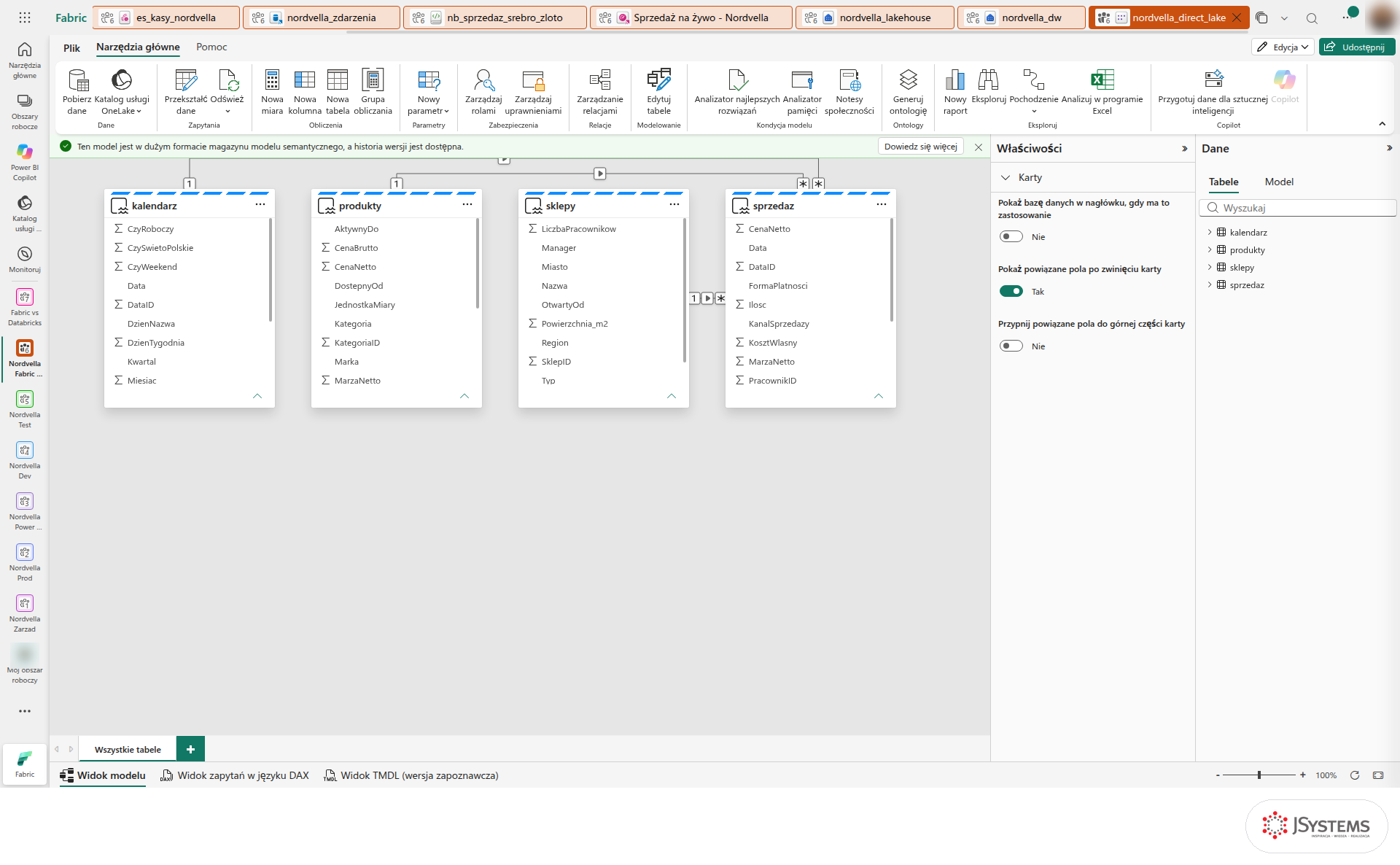Collapse the kalendarz table card
The height and width of the screenshot is (865, 1400).
click(x=257, y=396)
